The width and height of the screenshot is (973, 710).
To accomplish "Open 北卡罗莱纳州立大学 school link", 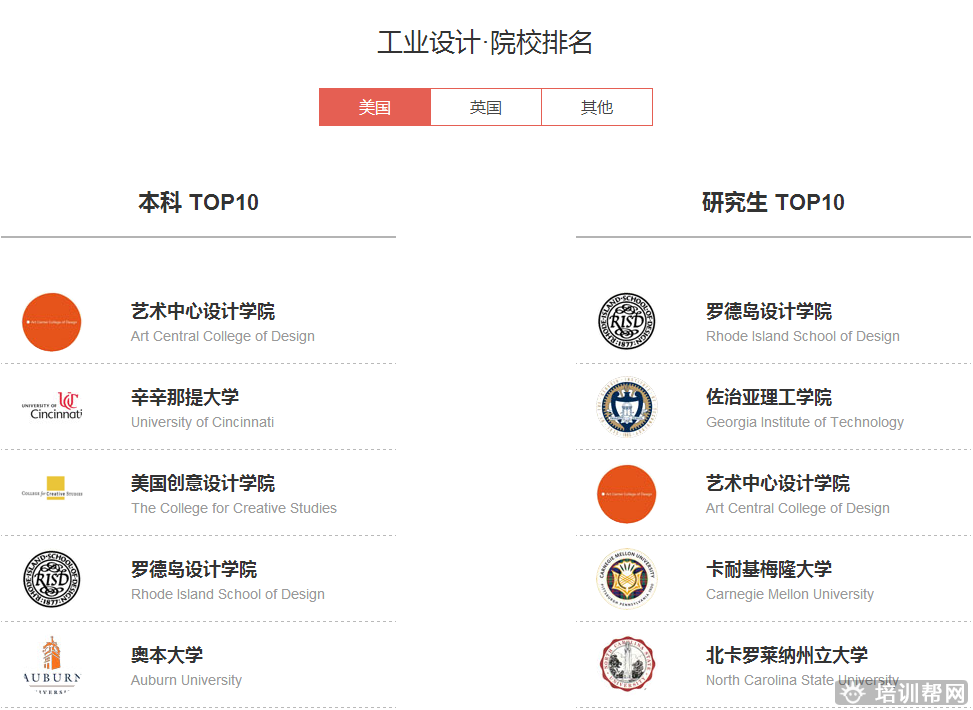I will pyautogui.click(x=787, y=655).
